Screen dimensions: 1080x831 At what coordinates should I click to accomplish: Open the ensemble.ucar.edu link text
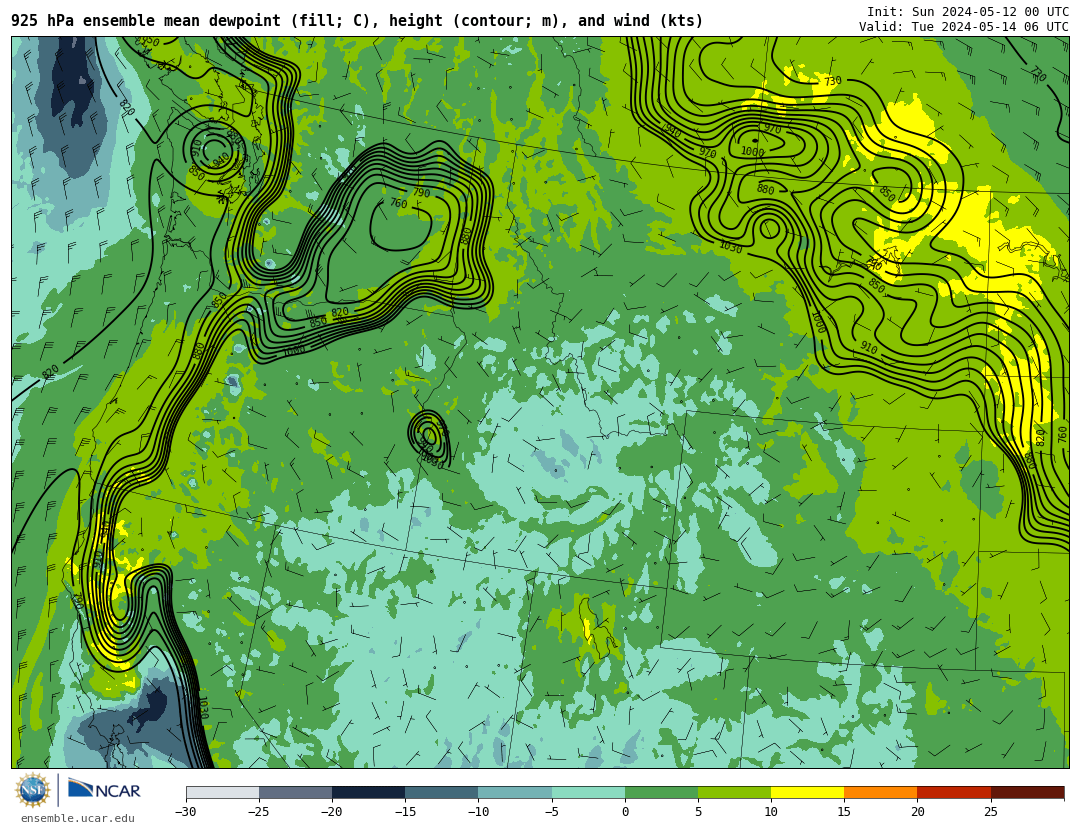(x=78, y=819)
